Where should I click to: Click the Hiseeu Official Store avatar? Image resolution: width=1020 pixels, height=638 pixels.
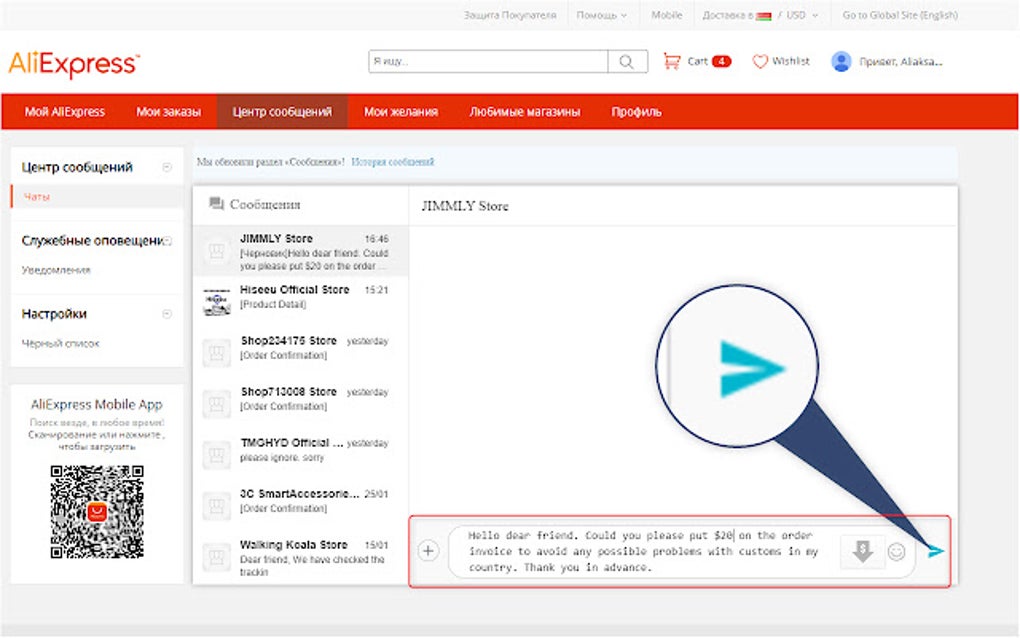tap(217, 302)
